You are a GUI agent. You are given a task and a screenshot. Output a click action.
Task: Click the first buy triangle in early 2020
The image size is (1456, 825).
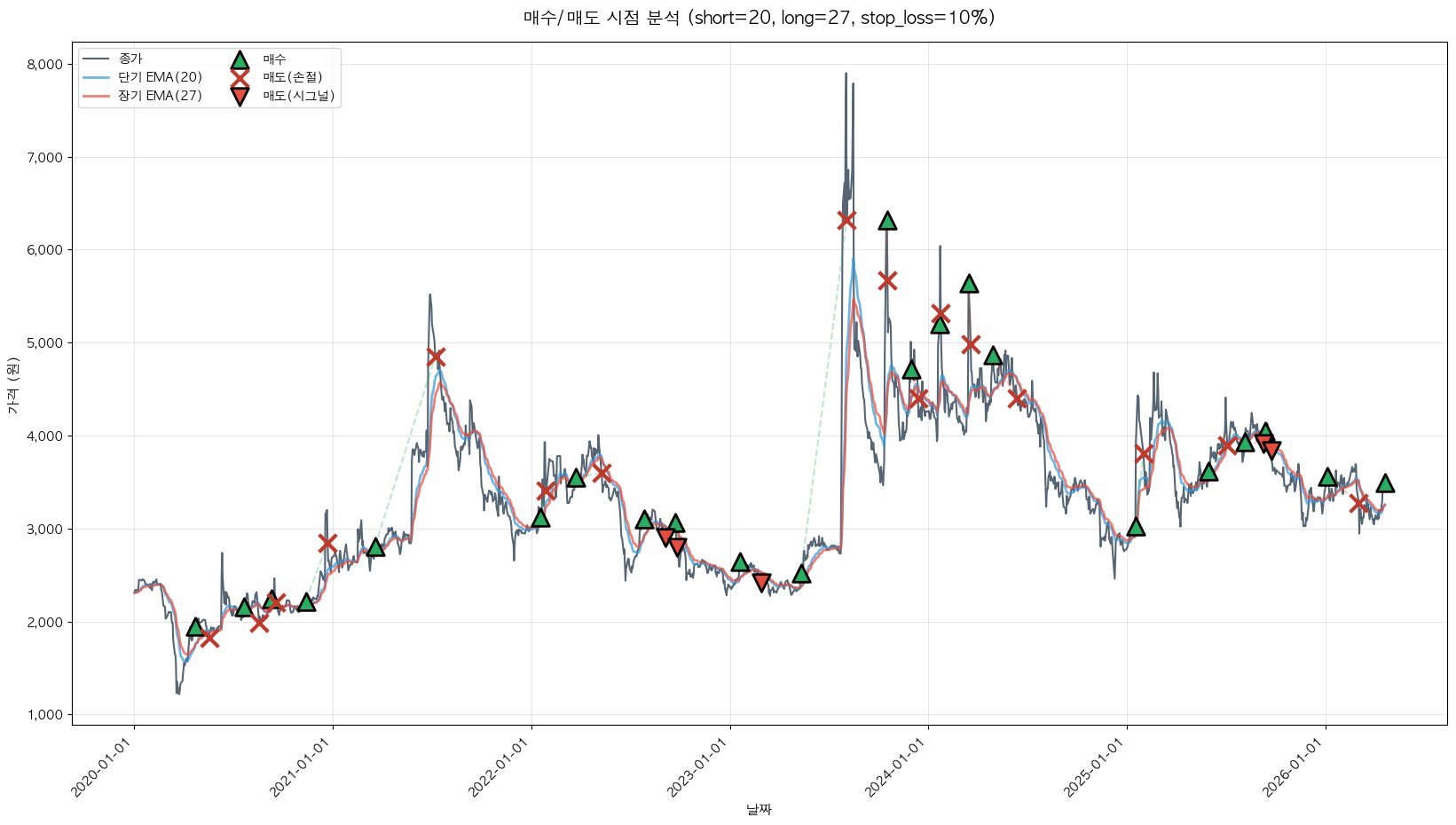[195, 627]
